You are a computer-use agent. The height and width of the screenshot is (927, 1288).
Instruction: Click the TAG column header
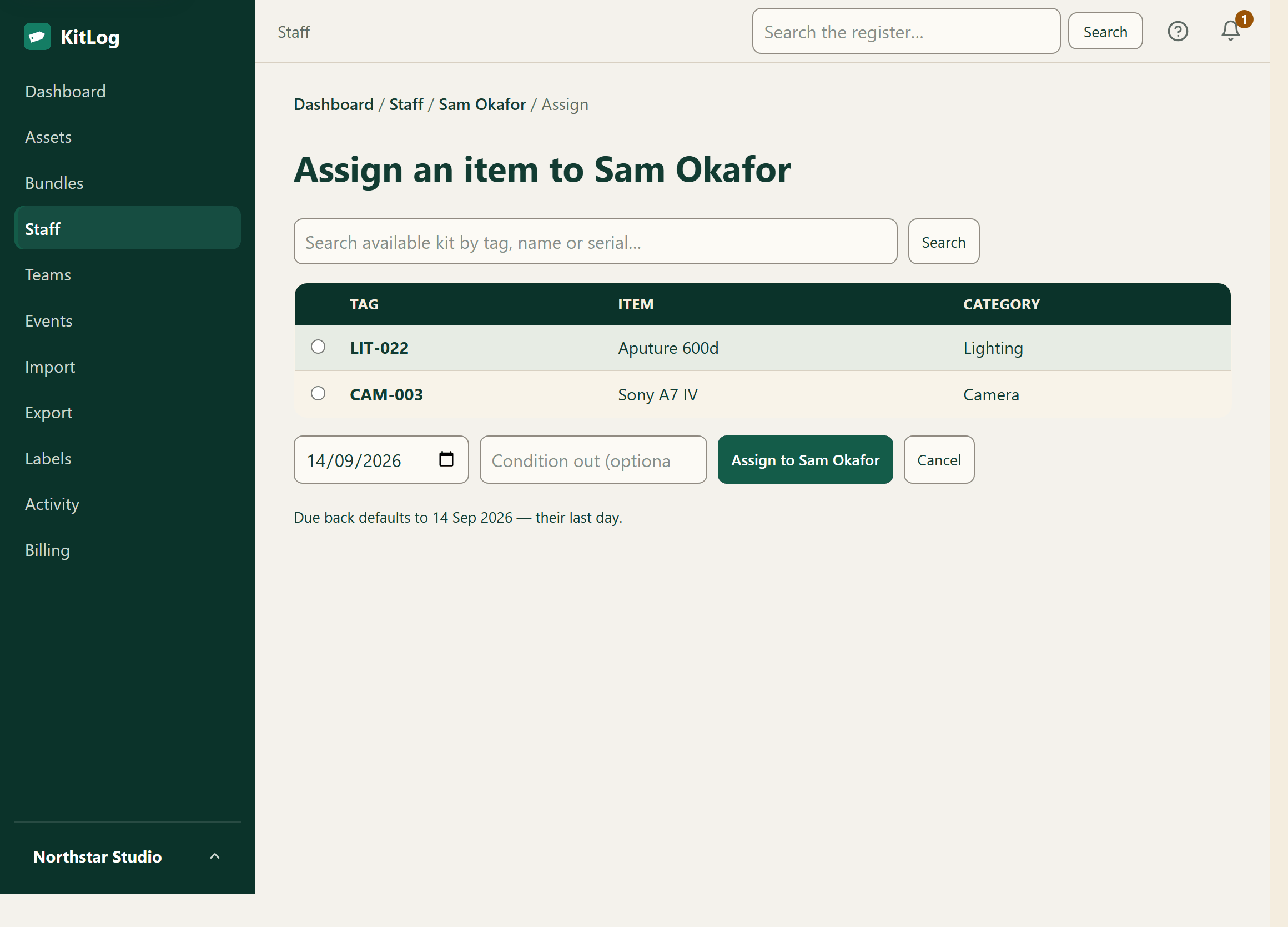pos(364,304)
